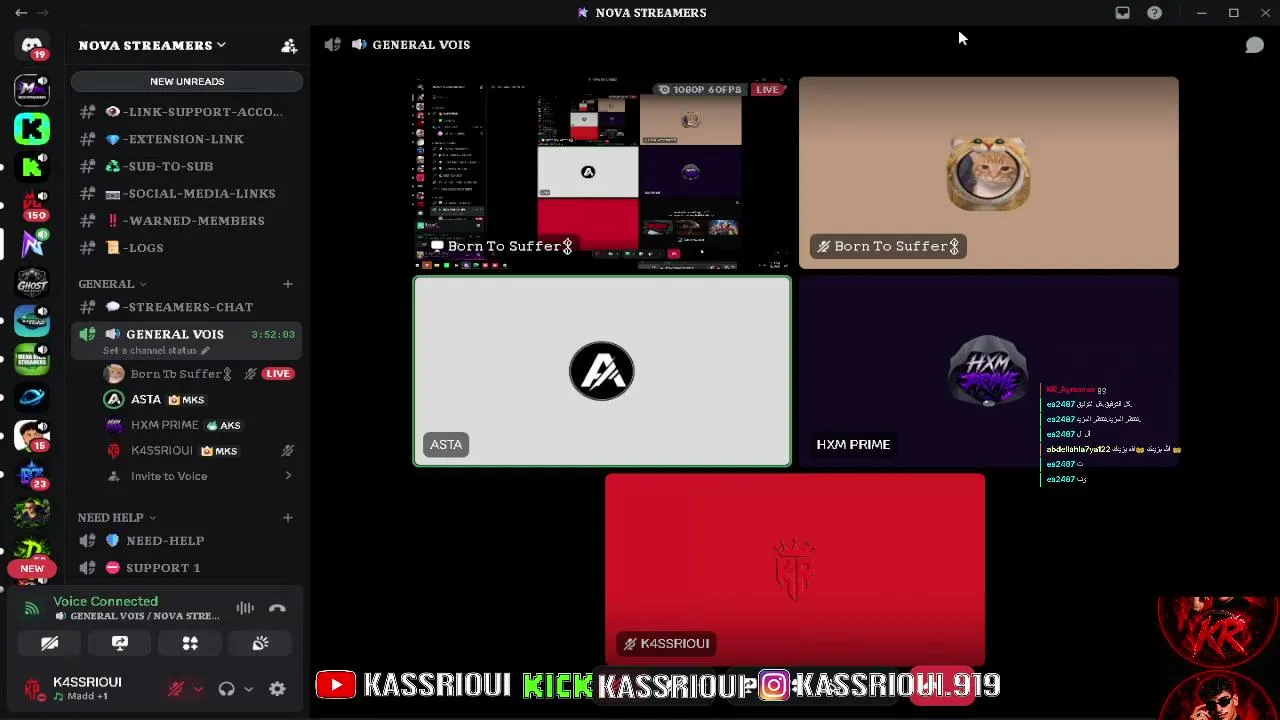The height and width of the screenshot is (720, 1280).
Task: Open the extension-link channel
Action: tap(187, 139)
